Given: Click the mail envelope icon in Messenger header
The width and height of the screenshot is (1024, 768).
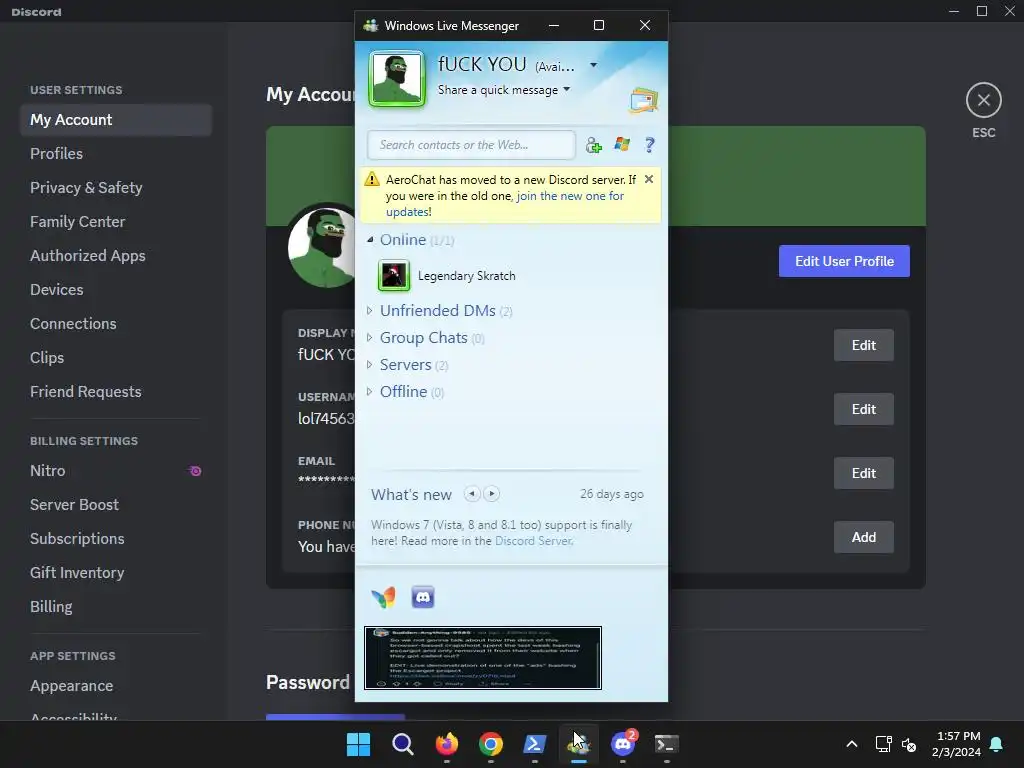Looking at the screenshot, I should pos(644,100).
